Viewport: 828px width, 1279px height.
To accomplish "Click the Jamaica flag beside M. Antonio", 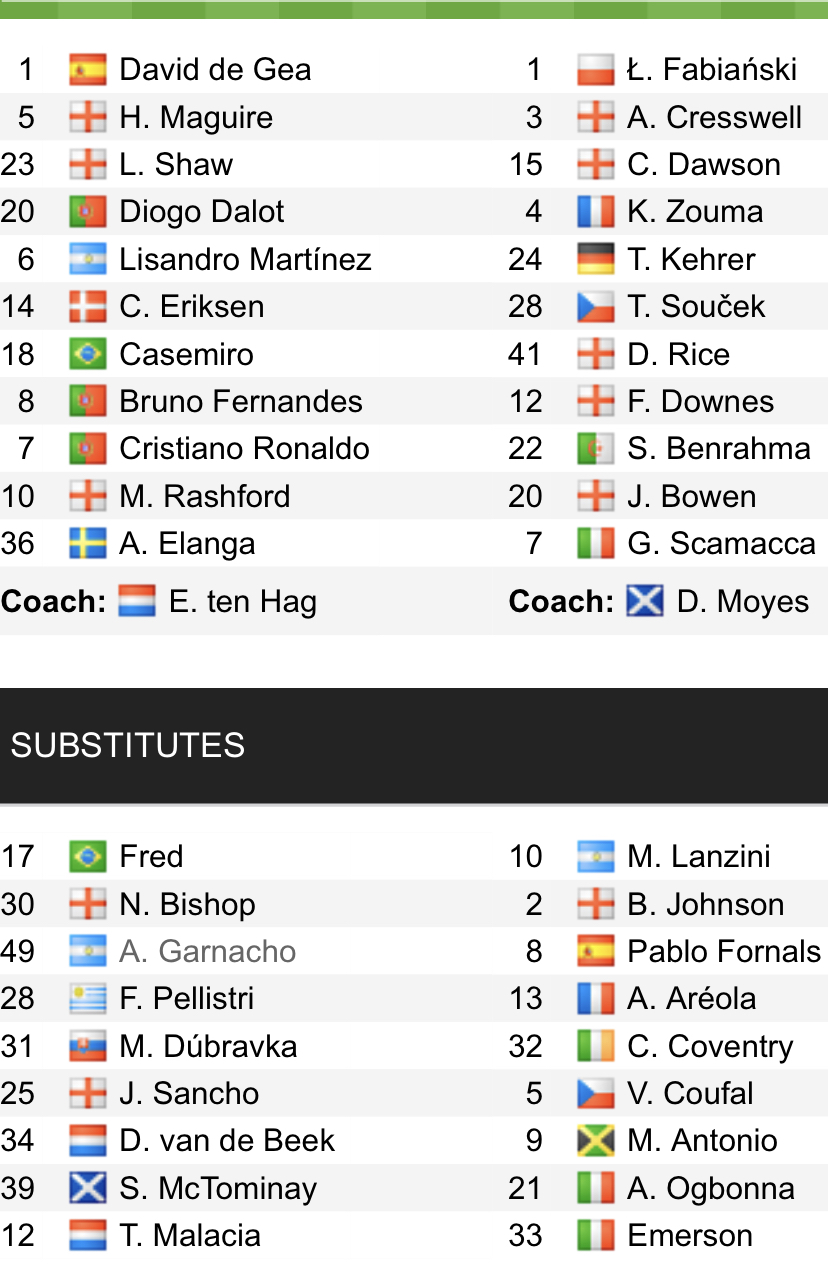I will pyautogui.click(x=596, y=1141).
